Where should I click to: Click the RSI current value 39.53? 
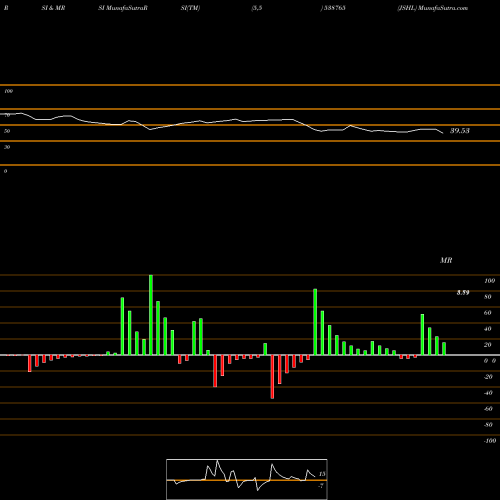point(460,131)
